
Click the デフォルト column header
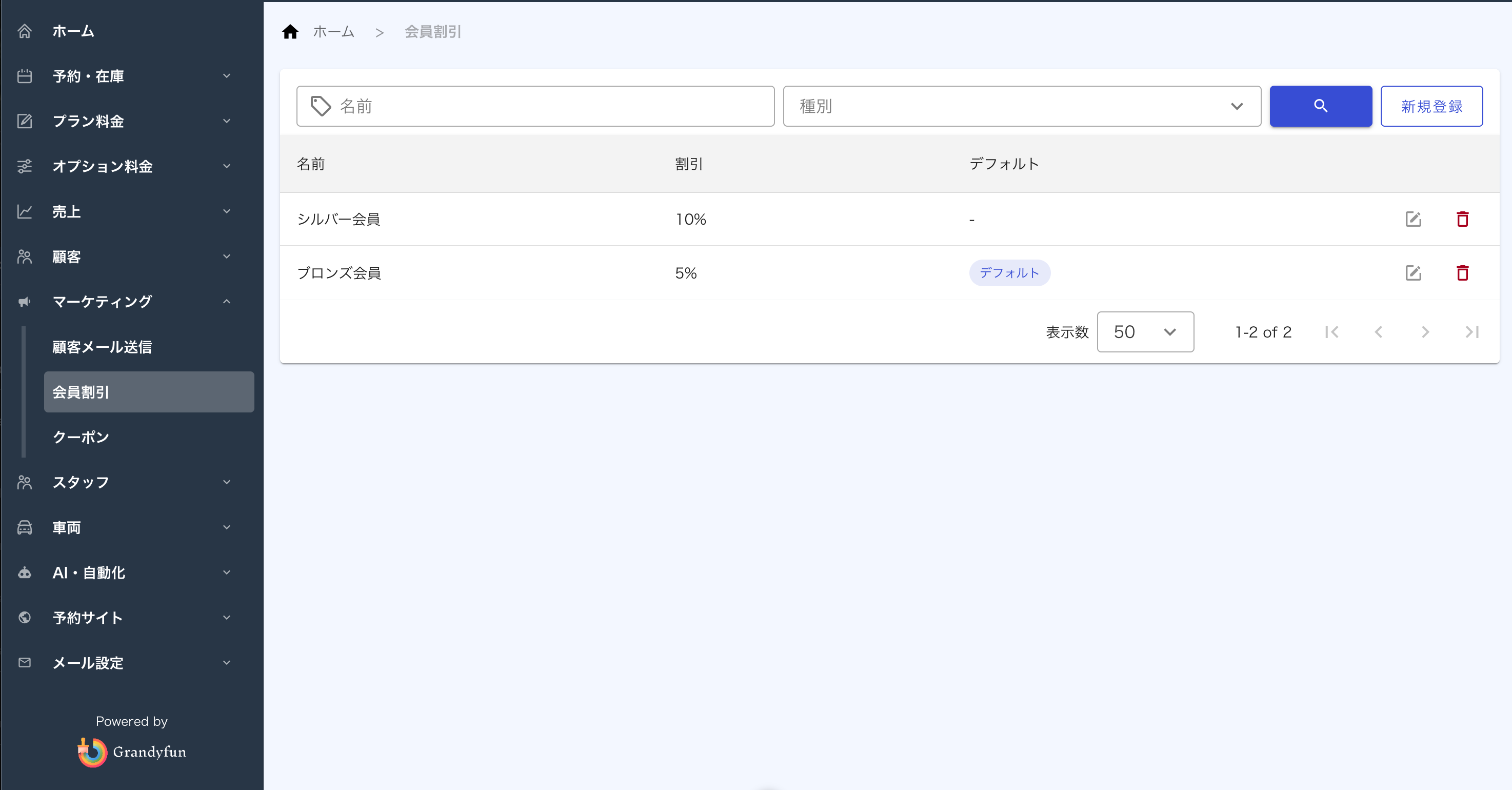(1004, 164)
